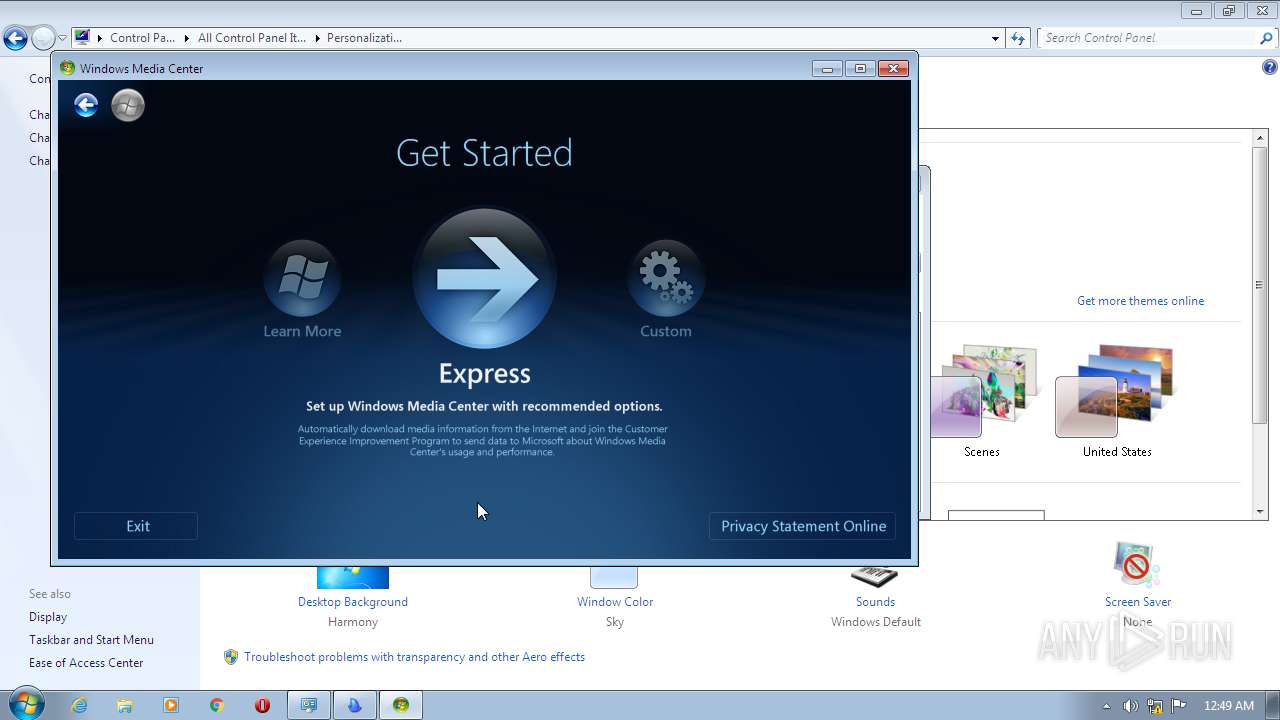Expand arrow after All Control Panel Items
The height and width of the screenshot is (720, 1280).
(317, 38)
